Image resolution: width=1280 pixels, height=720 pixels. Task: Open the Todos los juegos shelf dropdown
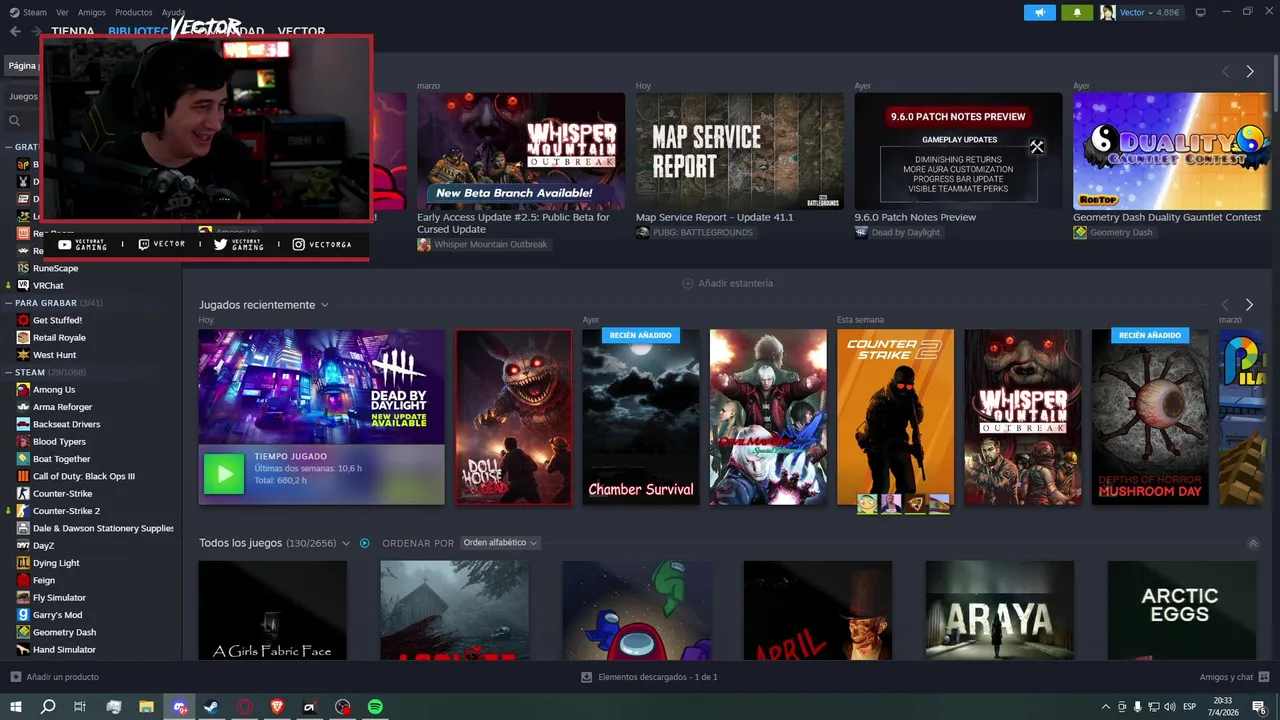point(346,543)
